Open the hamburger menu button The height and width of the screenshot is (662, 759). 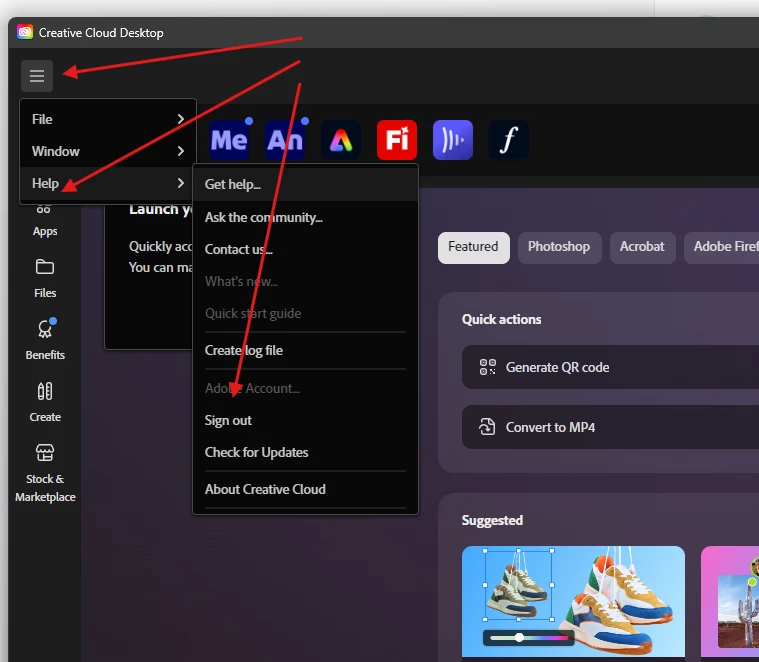[x=37, y=76]
